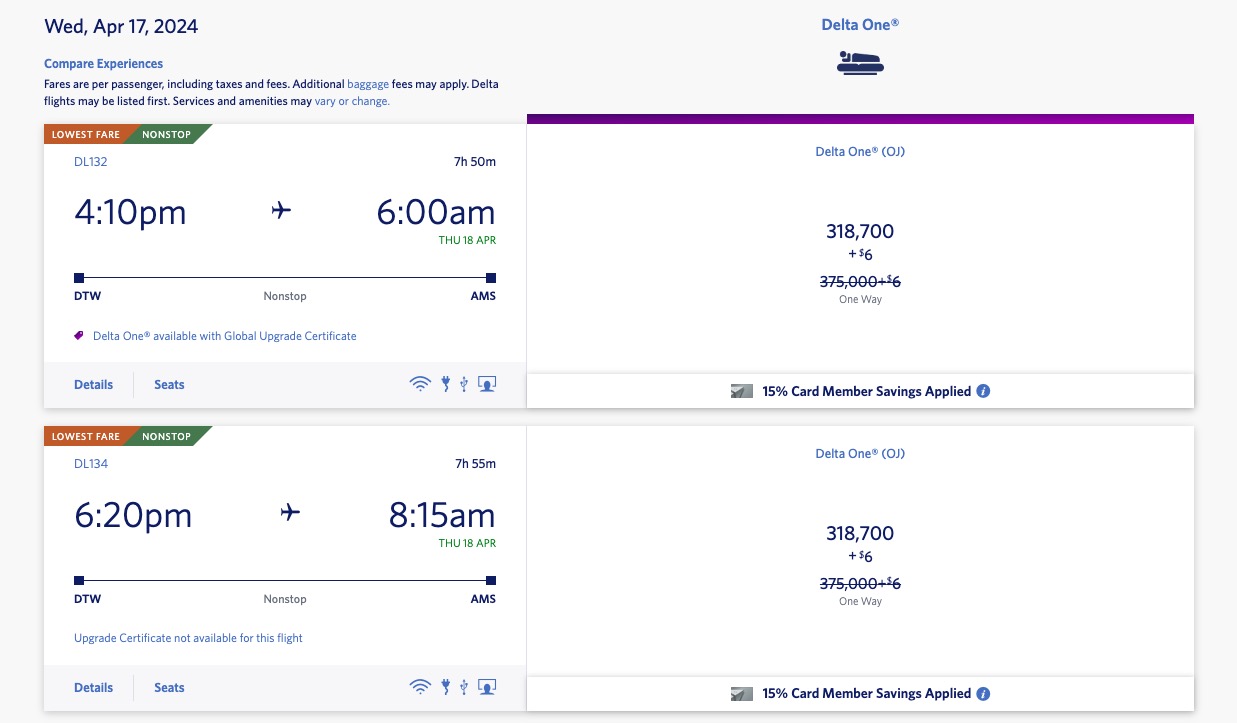Select DL132 Delta One 318,700 miles fare
This screenshot has width=1237, height=723.
(860, 232)
